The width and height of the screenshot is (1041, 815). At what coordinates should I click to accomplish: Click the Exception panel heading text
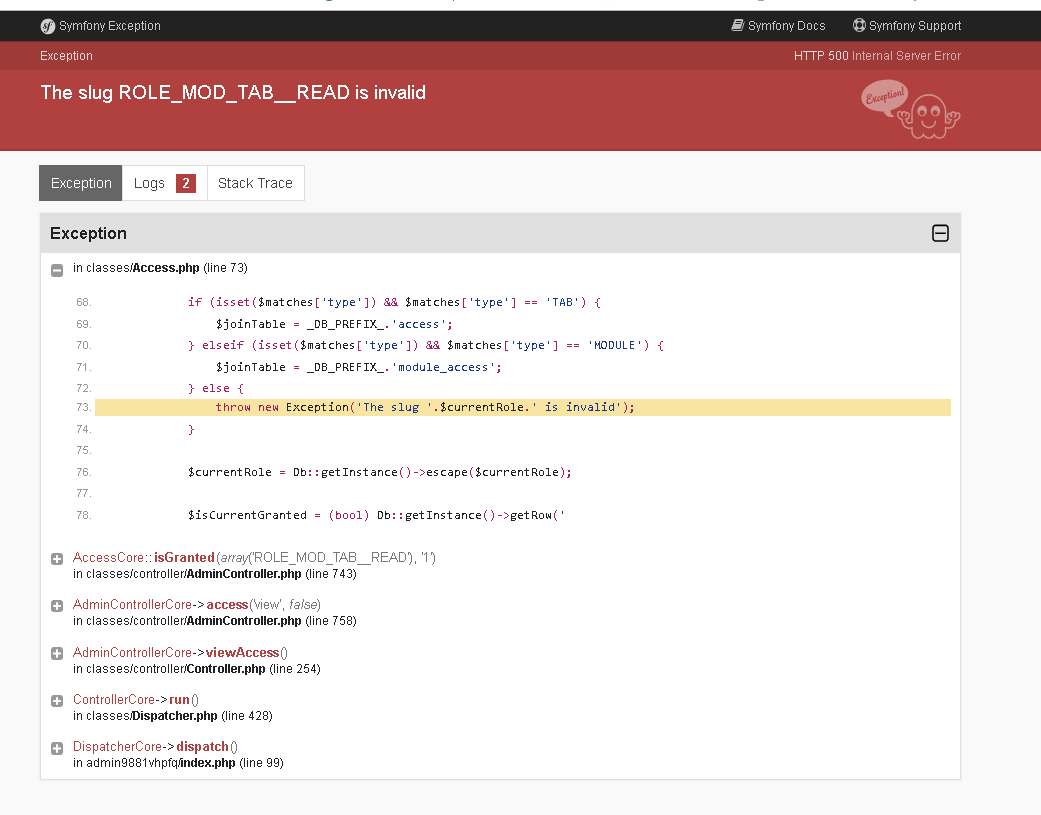point(88,234)
